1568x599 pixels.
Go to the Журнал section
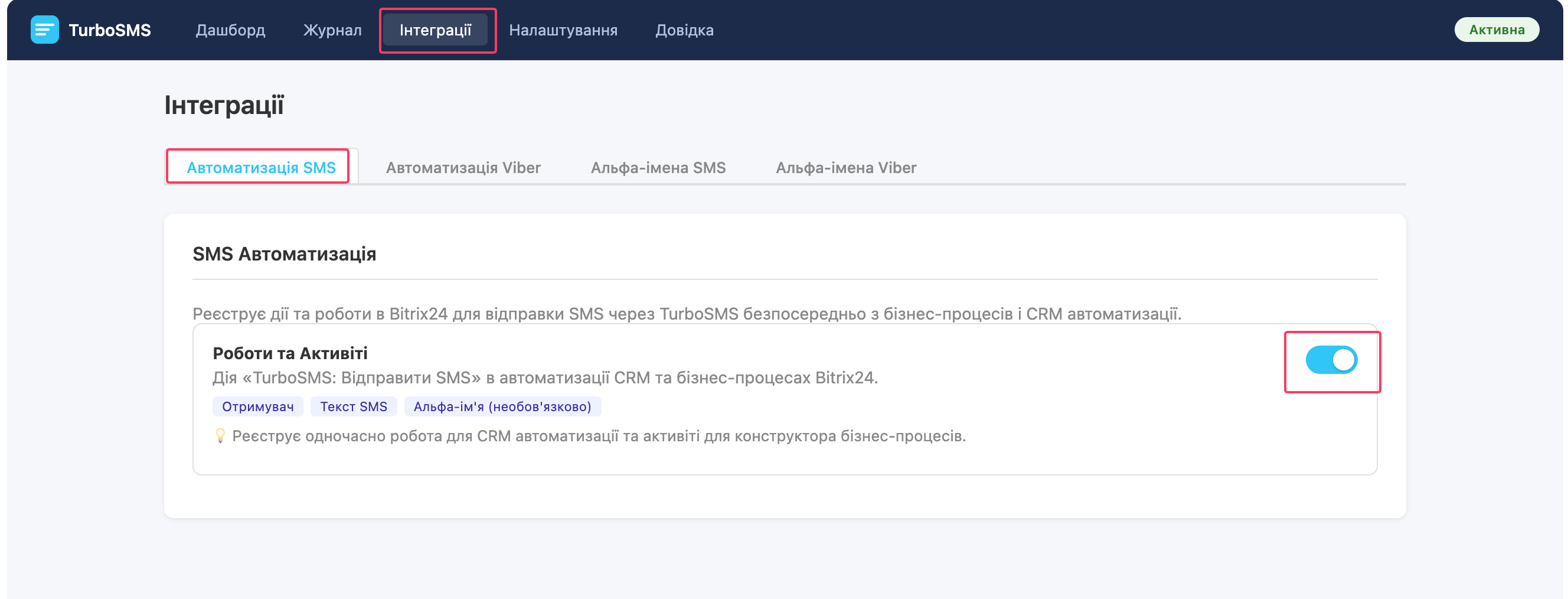pos(332,30)
